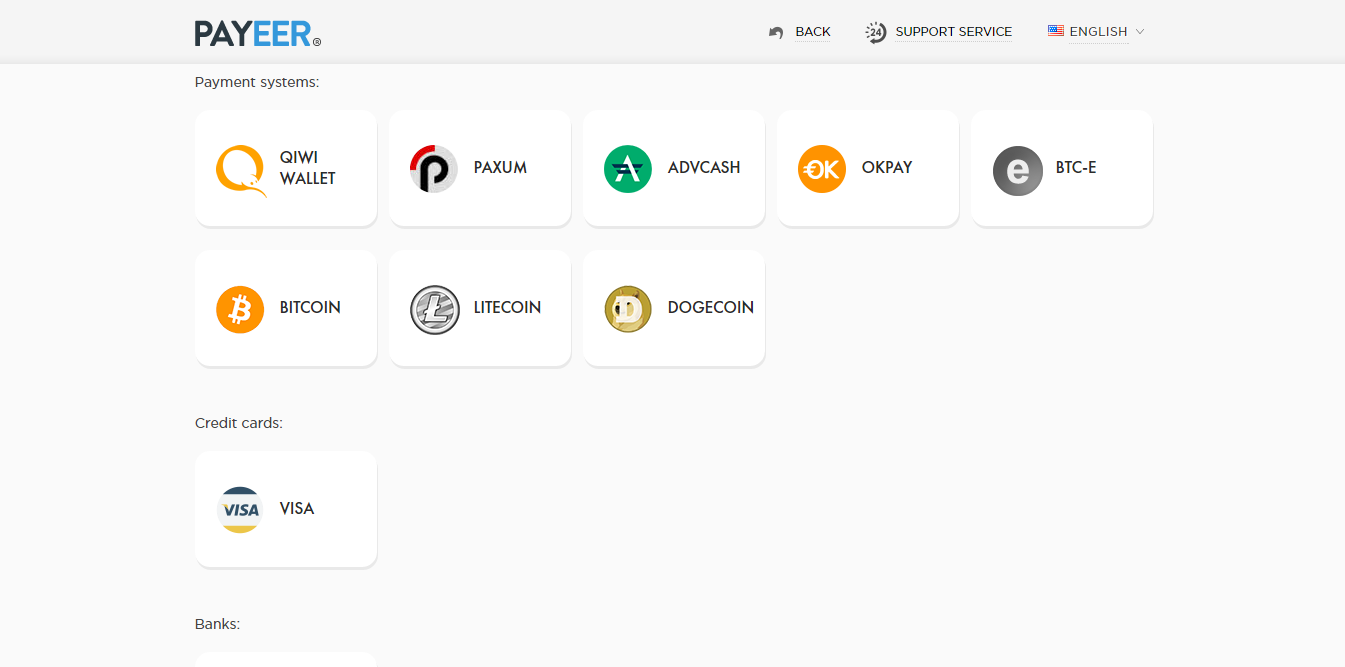Viewport: 1345px width, 667px height.
Task: Click the Paxum payment system icon
Action: click(432, 168)
